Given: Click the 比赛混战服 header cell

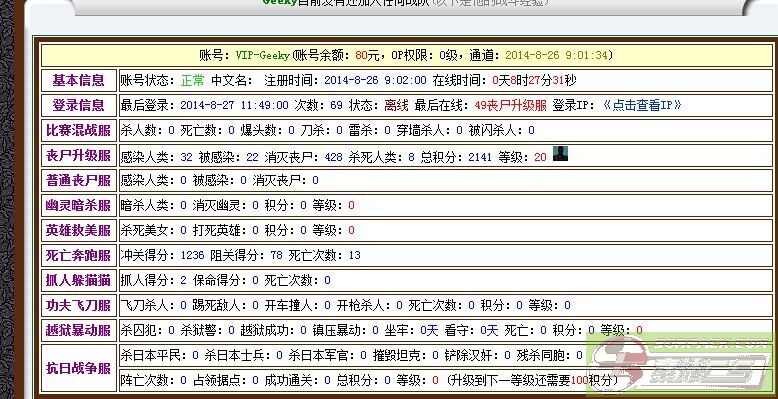Looking at the screenshot, I should coord(78,131).
